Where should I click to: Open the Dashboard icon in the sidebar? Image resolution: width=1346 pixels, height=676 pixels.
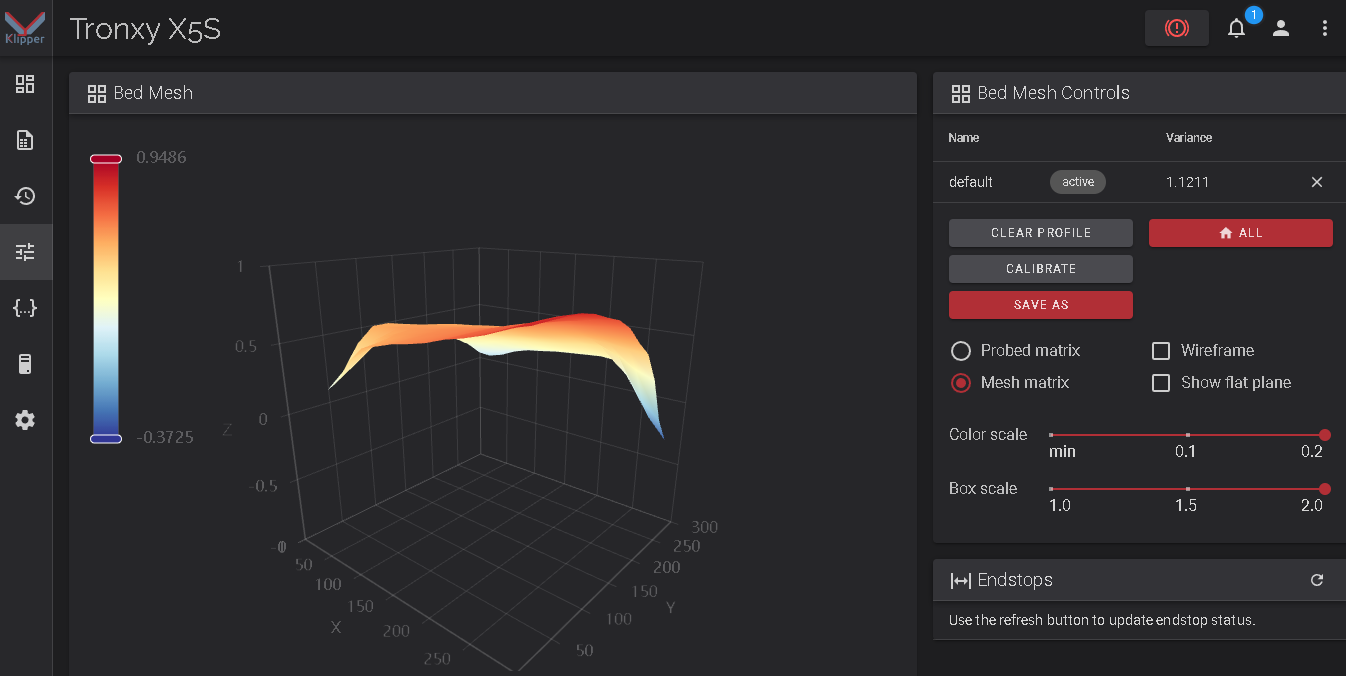click(x=25, y=84)
